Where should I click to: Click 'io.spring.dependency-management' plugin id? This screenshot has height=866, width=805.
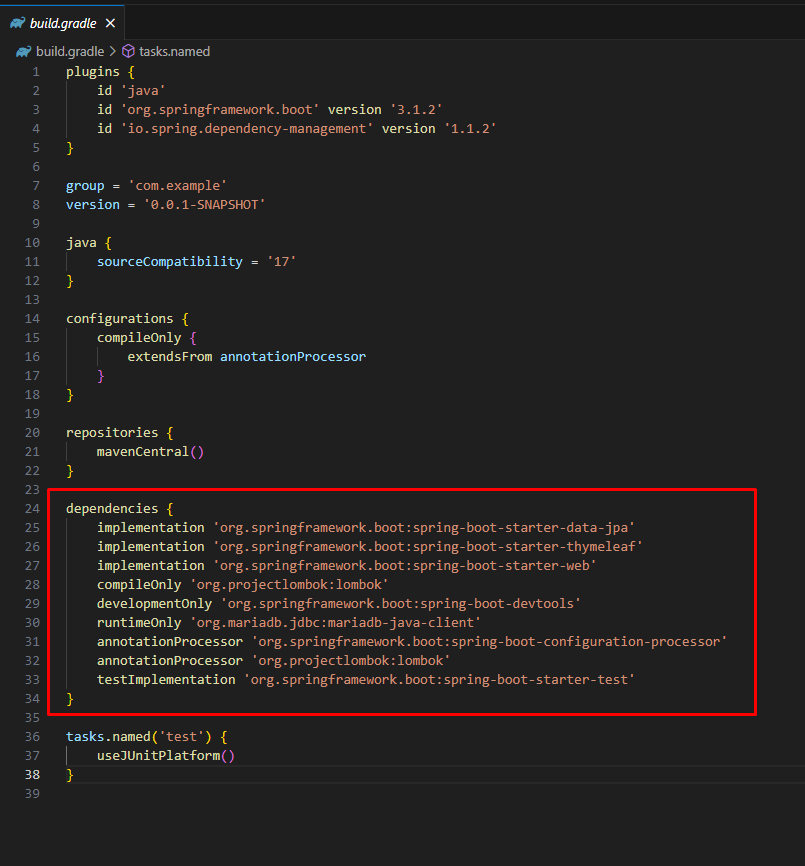(x=247, y=129)
